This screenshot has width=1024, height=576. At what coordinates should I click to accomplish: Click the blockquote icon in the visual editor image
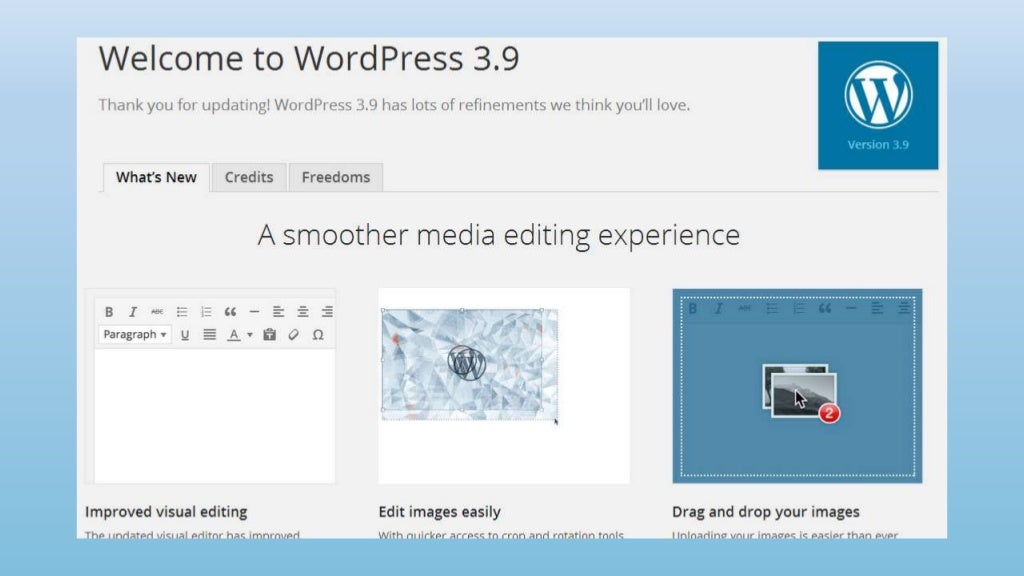click(x=230, y=312)
